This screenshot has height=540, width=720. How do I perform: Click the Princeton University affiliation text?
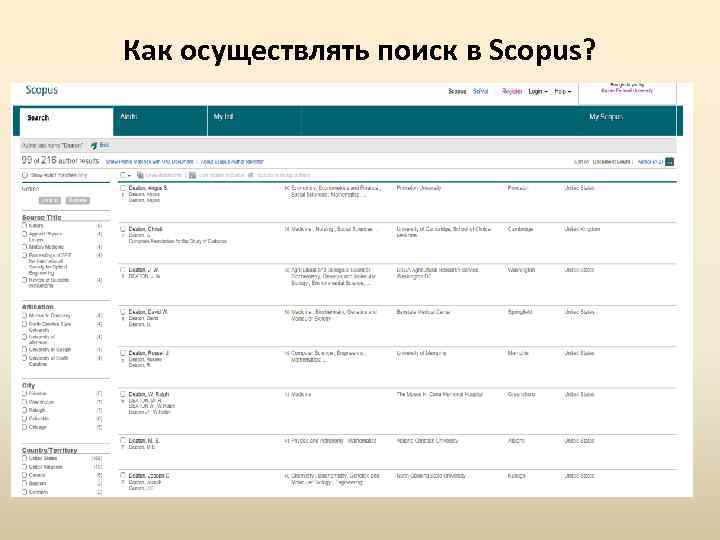tap(419, 188)
